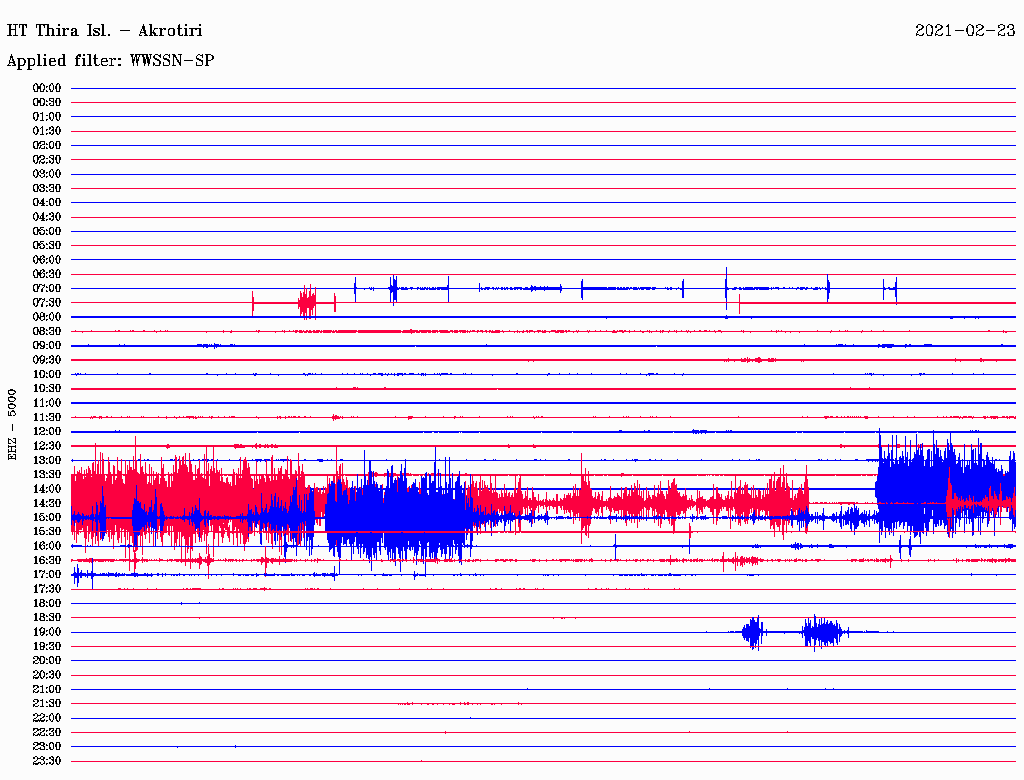Click the 18:30 time label
Image resolution: width=1024 pixels, height=780 pixels.
point(47,618)
